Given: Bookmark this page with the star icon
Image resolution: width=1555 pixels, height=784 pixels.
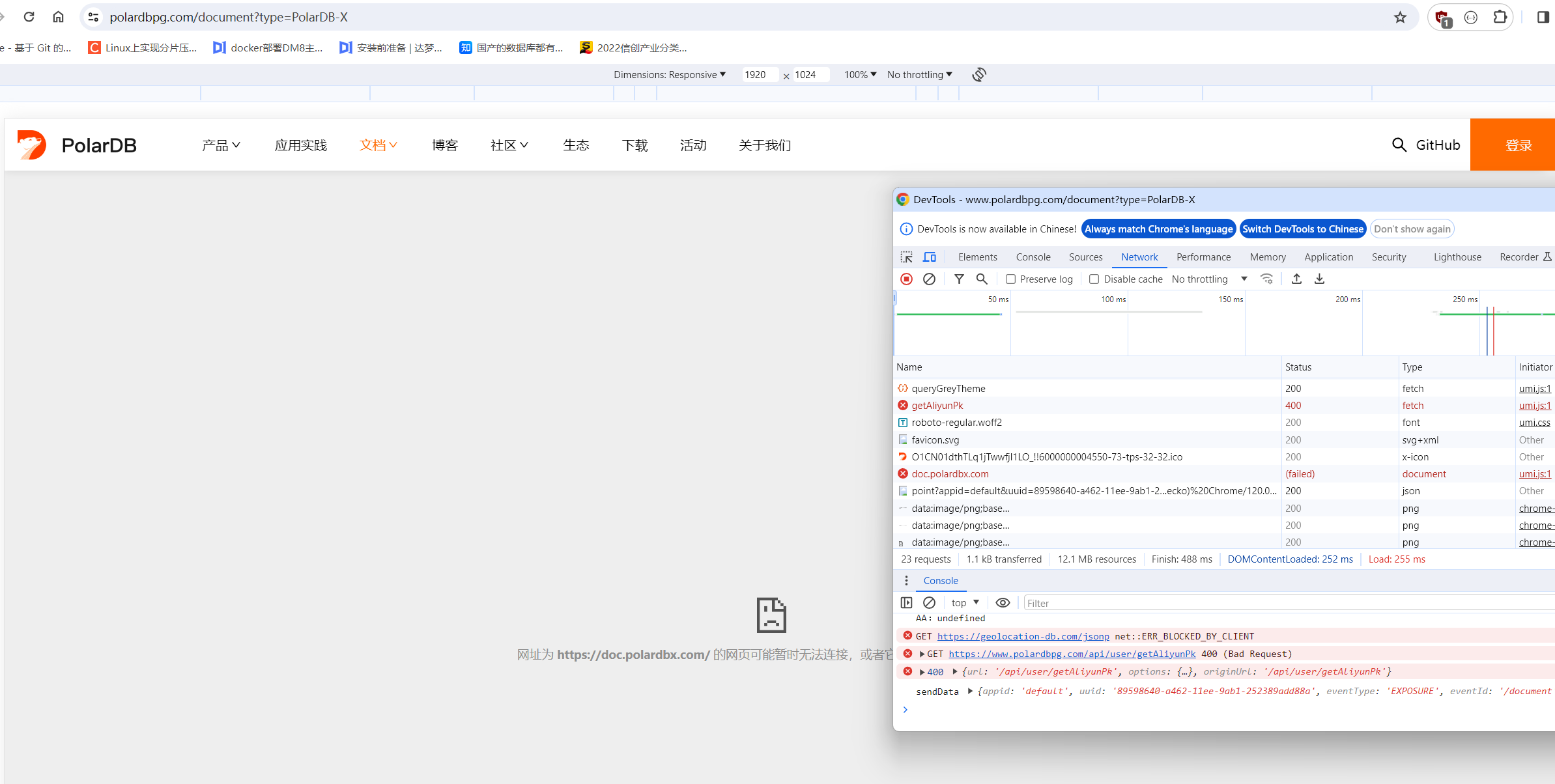Looking at the screenshot, I should tap(1400, 17).
